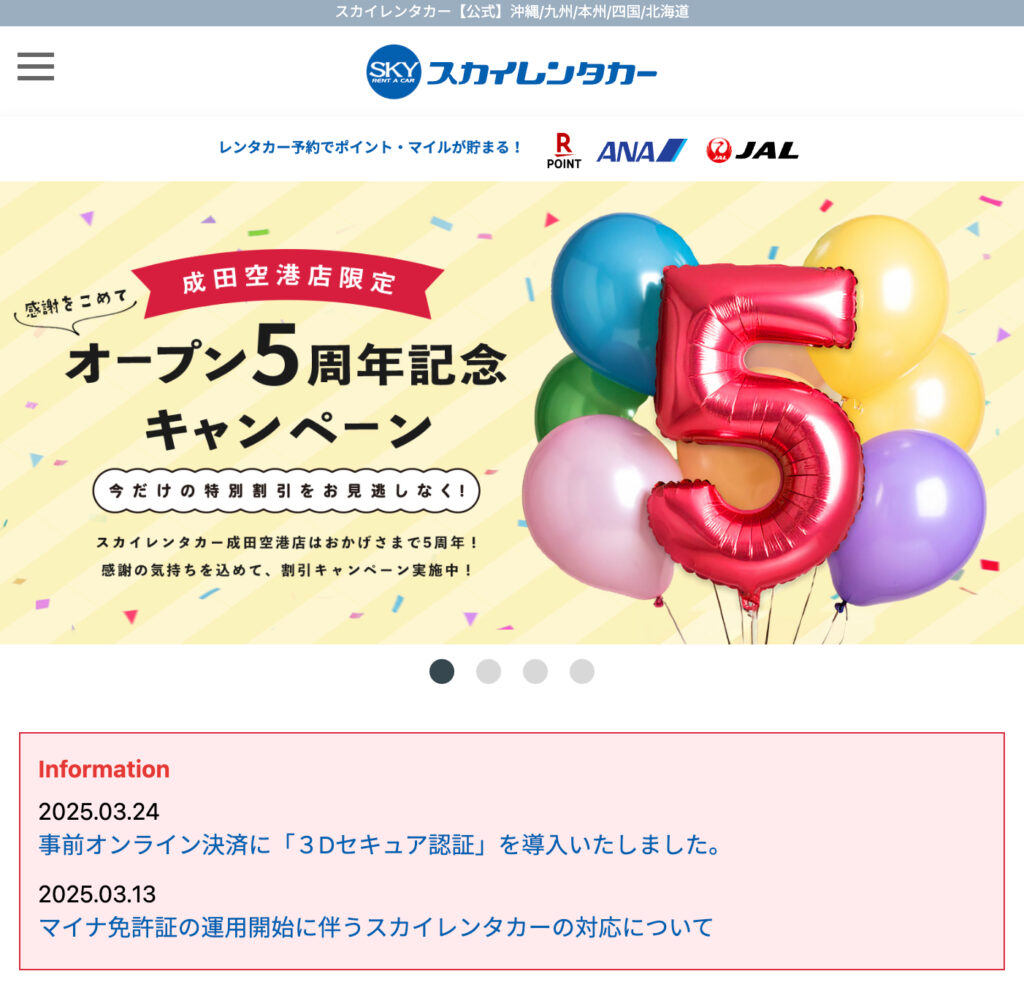This screenshot has width=1024, height=1001.
Task: Click the Information section heading
Action: click(104, 769)
